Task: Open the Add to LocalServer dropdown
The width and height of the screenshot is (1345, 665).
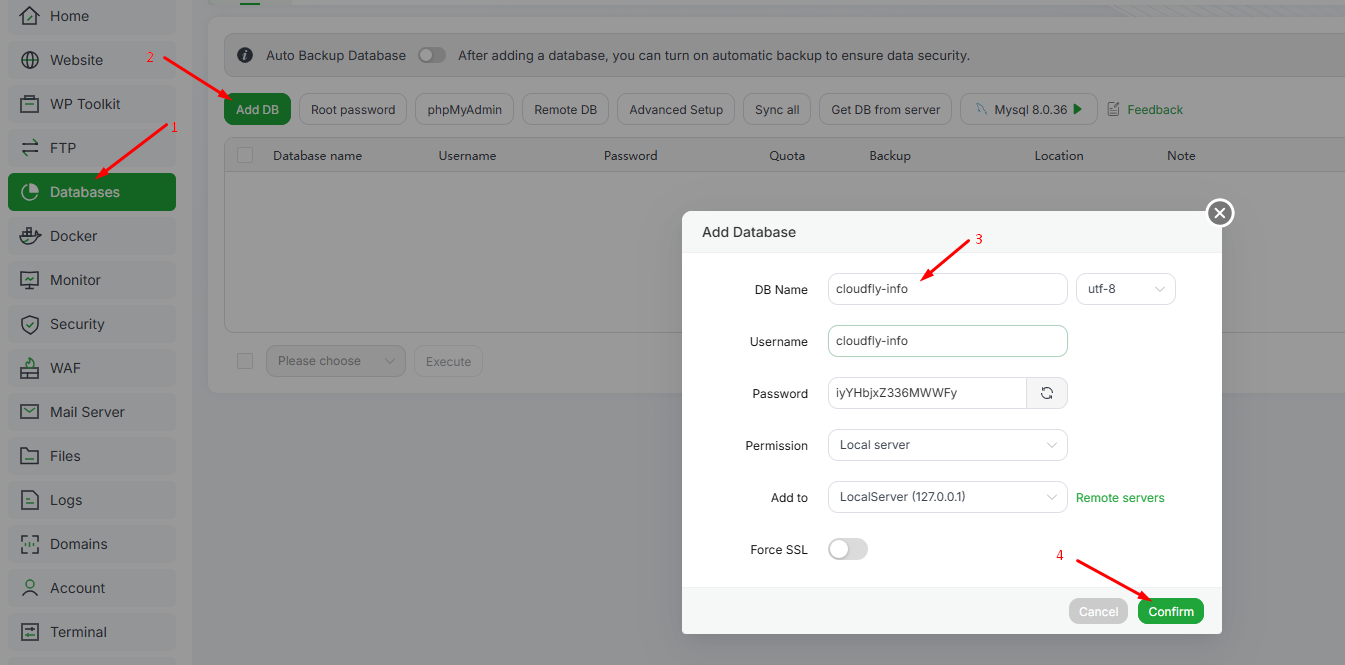Action: pos(947,497)
